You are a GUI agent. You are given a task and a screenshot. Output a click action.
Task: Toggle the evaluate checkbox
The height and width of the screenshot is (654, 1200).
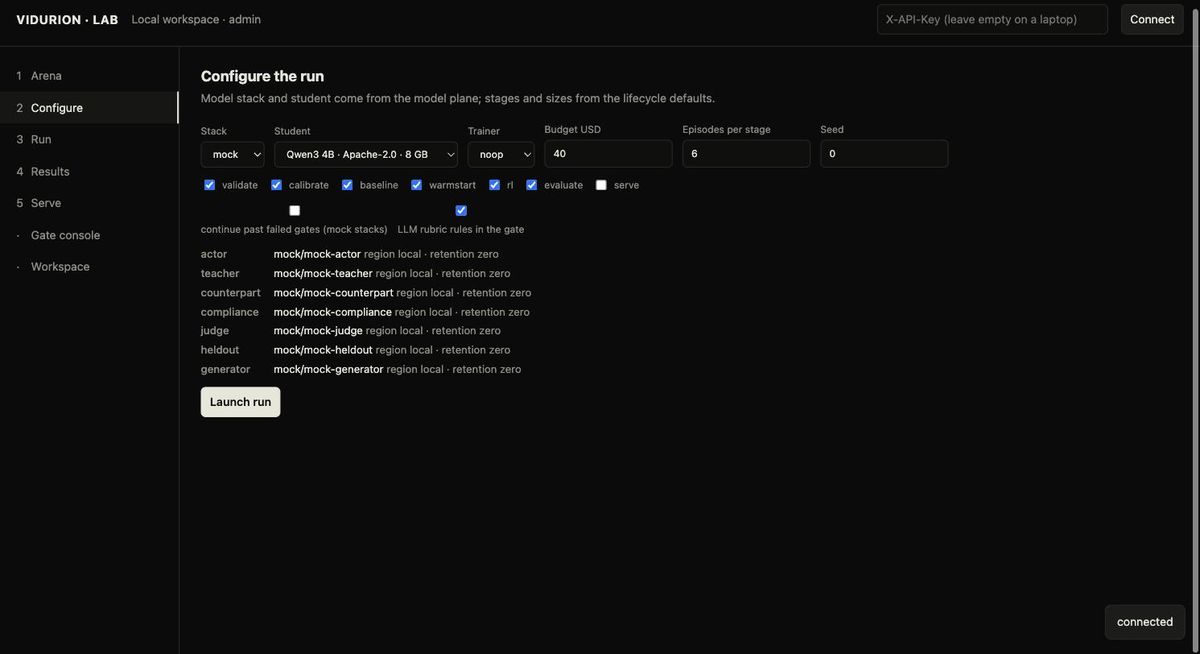[531, 185]
